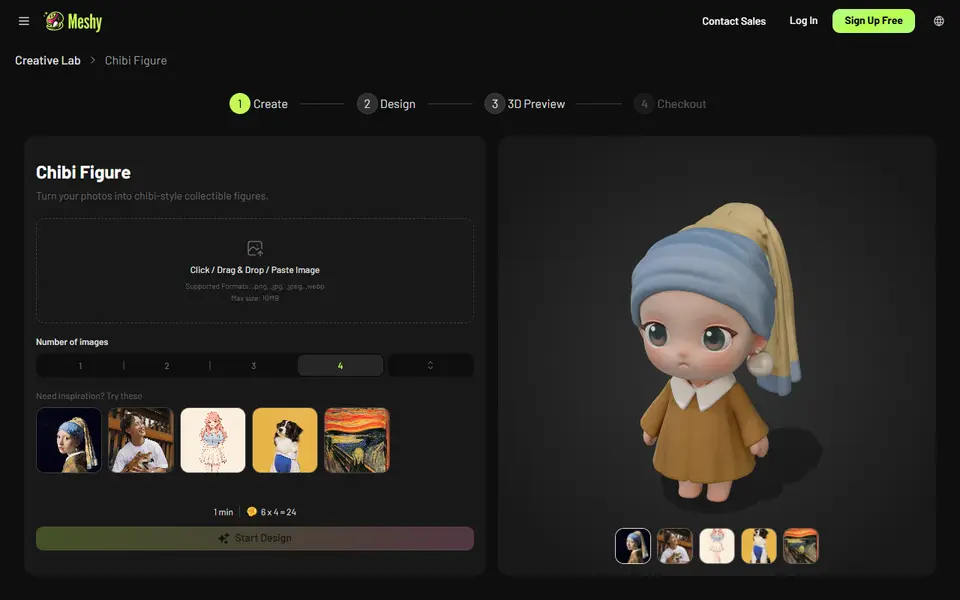Show dog figure in preview strip
The height and width of the screenshot is (600, 960).
(x=759, y=546)
